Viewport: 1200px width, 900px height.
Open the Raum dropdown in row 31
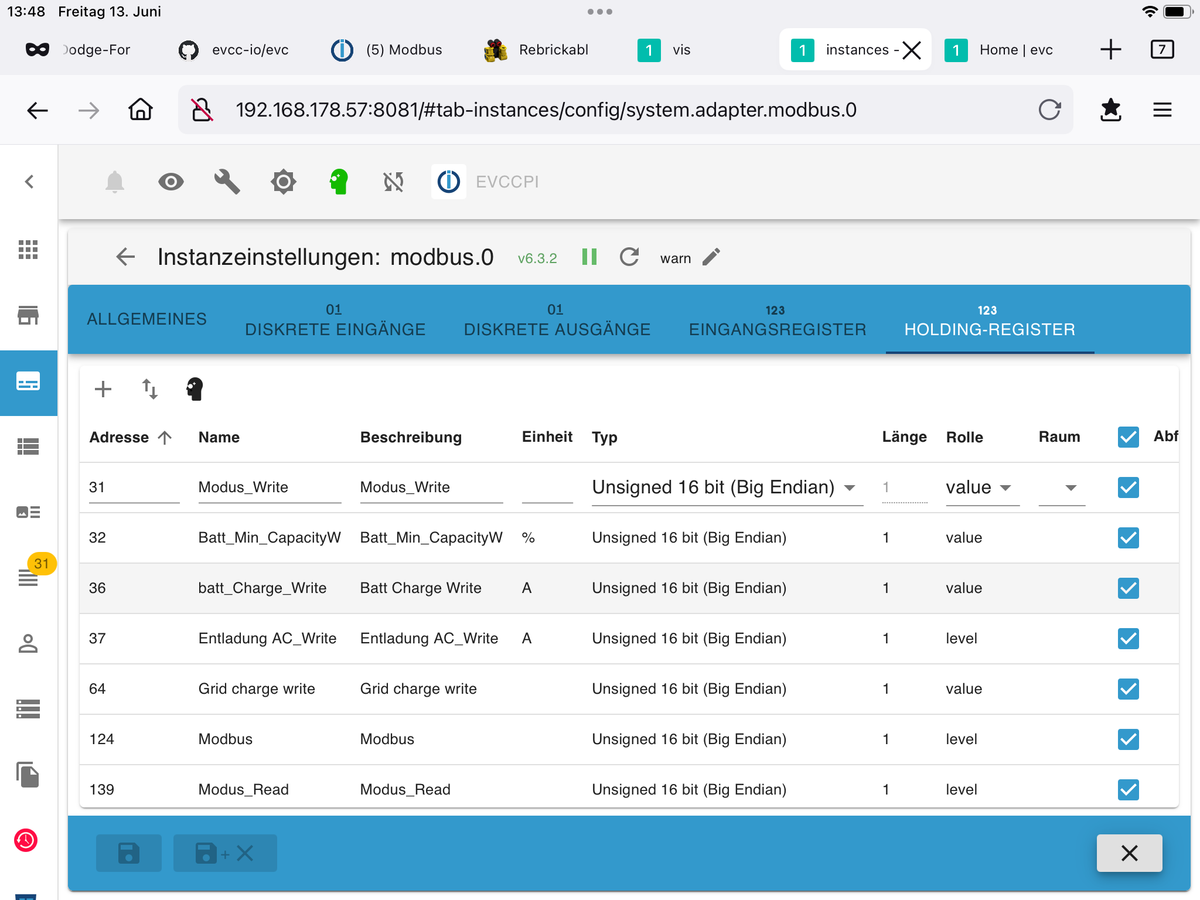(x=1062, y=488)
